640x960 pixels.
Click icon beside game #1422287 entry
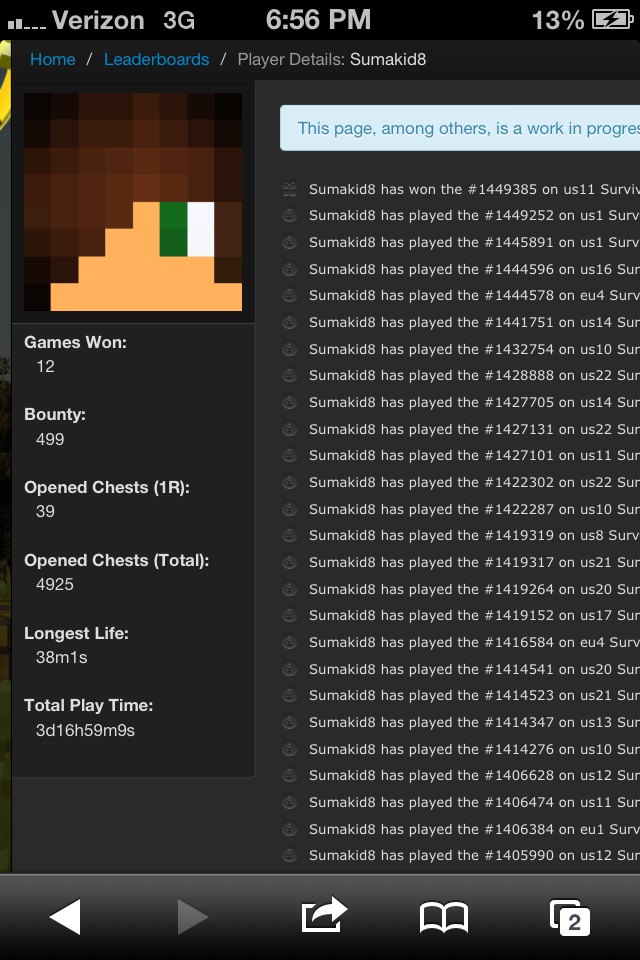pos(290,509)
